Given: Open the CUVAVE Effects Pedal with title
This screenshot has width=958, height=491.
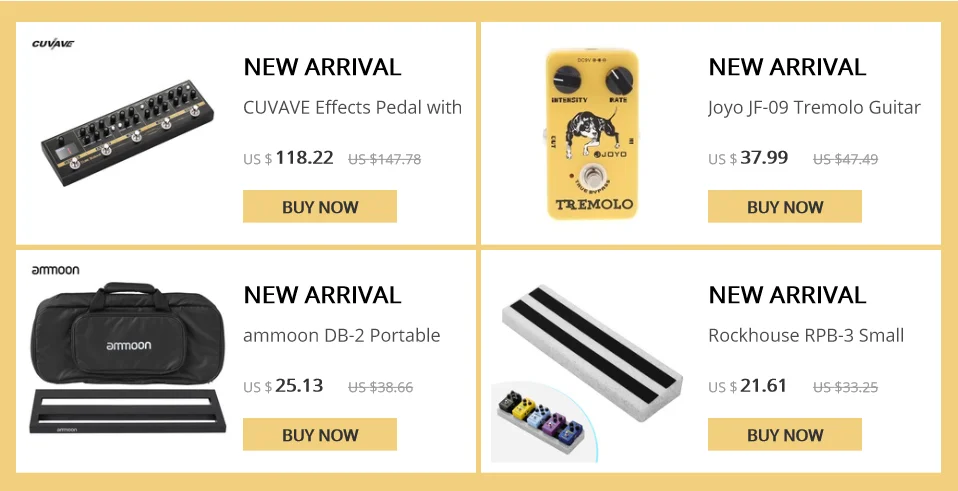Looking at the screenshot, I should (352, 107).
